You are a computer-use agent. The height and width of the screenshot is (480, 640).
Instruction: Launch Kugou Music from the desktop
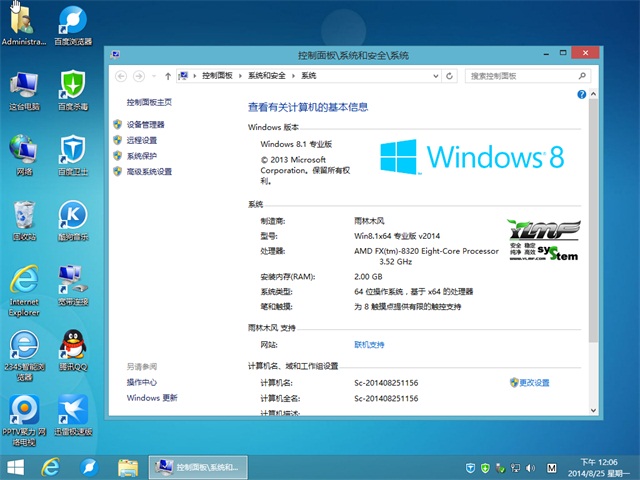tap(72, 217)
